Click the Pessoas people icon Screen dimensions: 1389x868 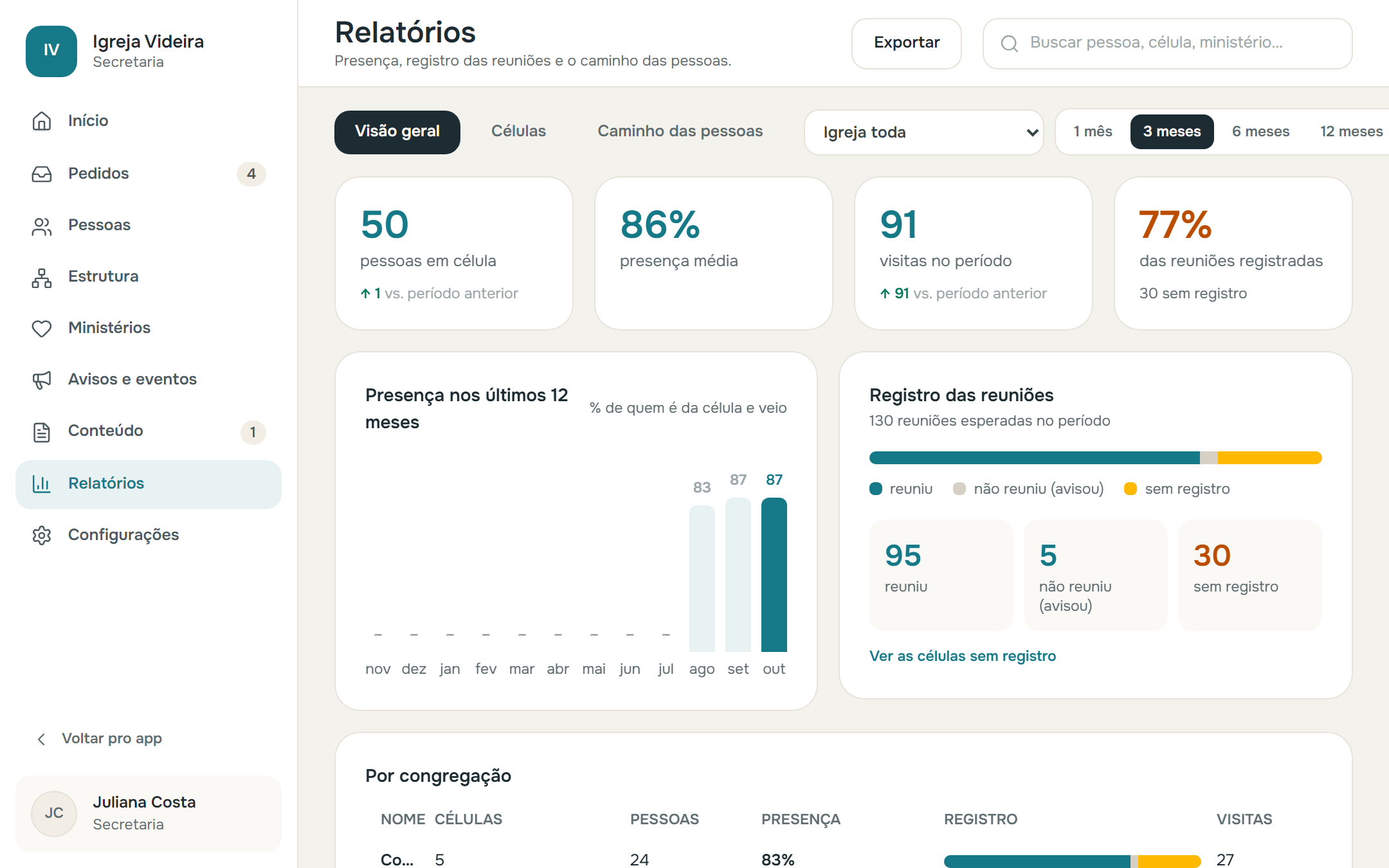point(42,225)
